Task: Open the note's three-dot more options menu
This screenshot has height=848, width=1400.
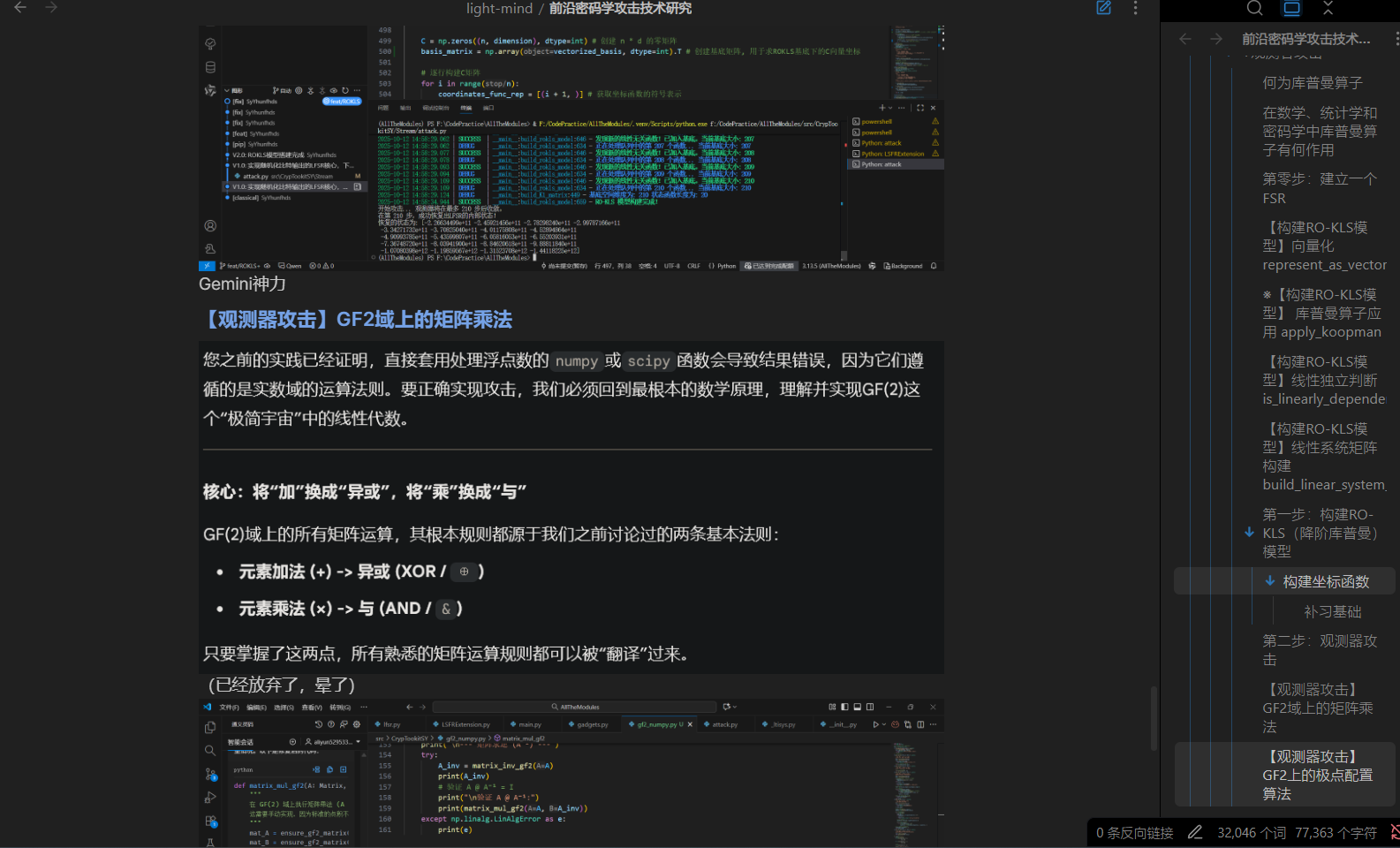Action: [1135, 8]
